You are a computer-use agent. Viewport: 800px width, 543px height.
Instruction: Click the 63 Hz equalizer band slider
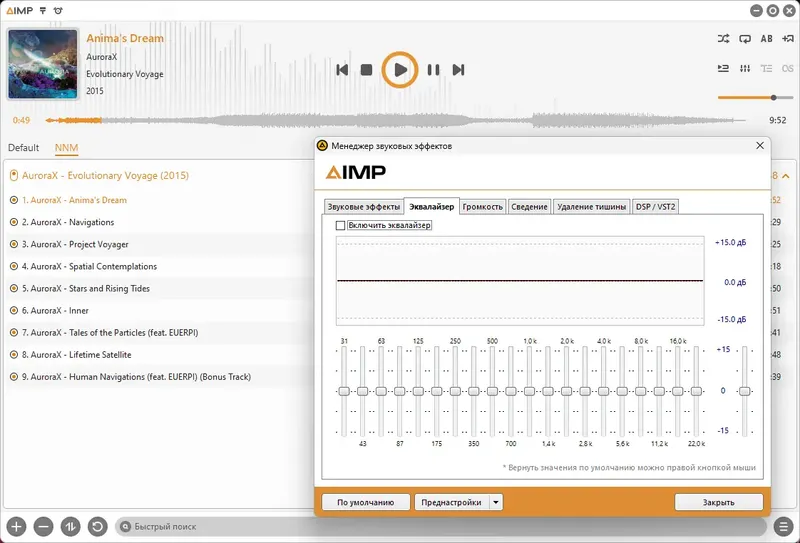[x=381, y=391]
